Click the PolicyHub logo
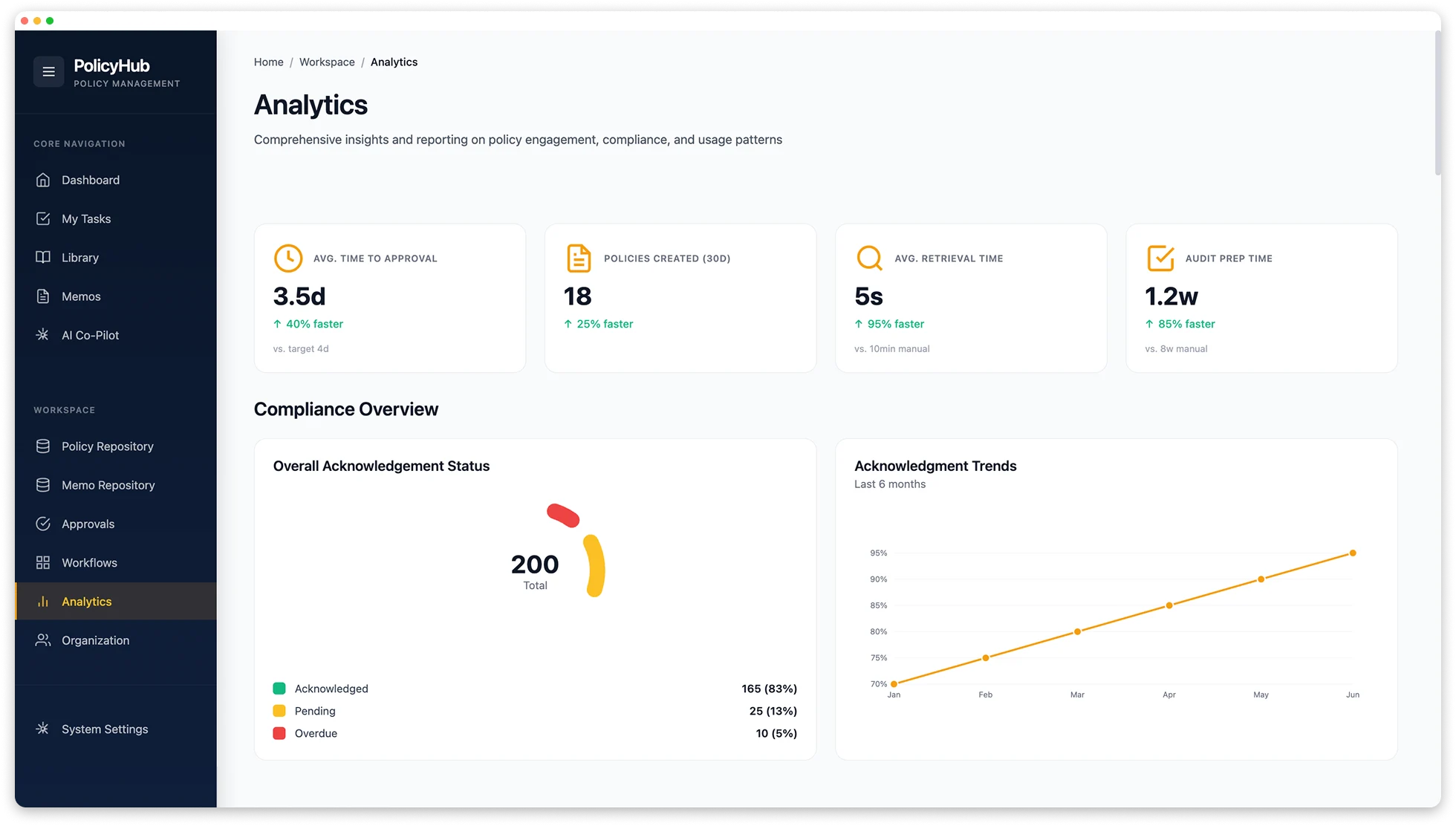The width and height of the screenshot is (1456, 826). coord(111,65)
